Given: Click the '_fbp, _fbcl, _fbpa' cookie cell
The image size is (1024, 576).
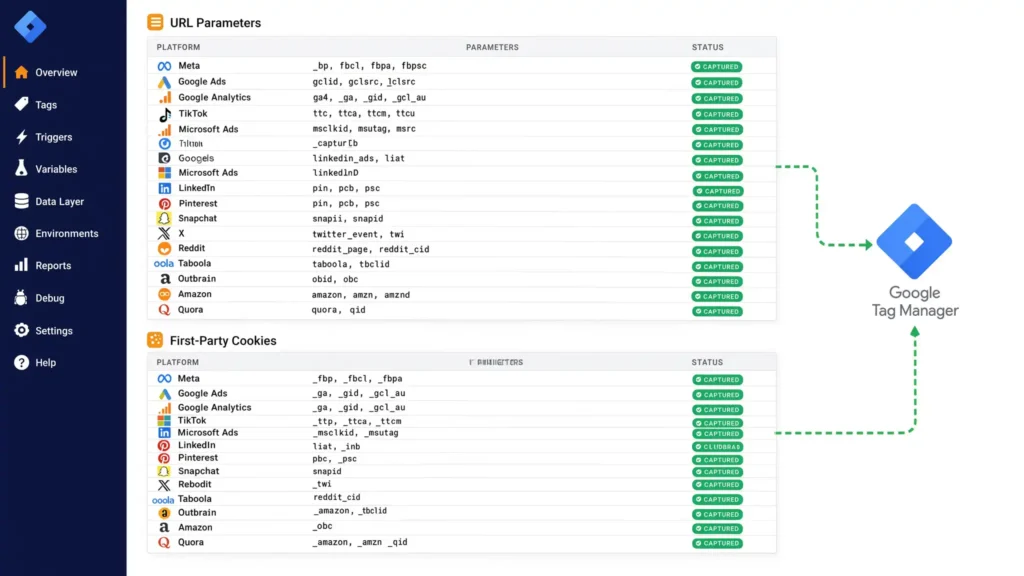Looking at the screenshot, I should tap(357, 379).
